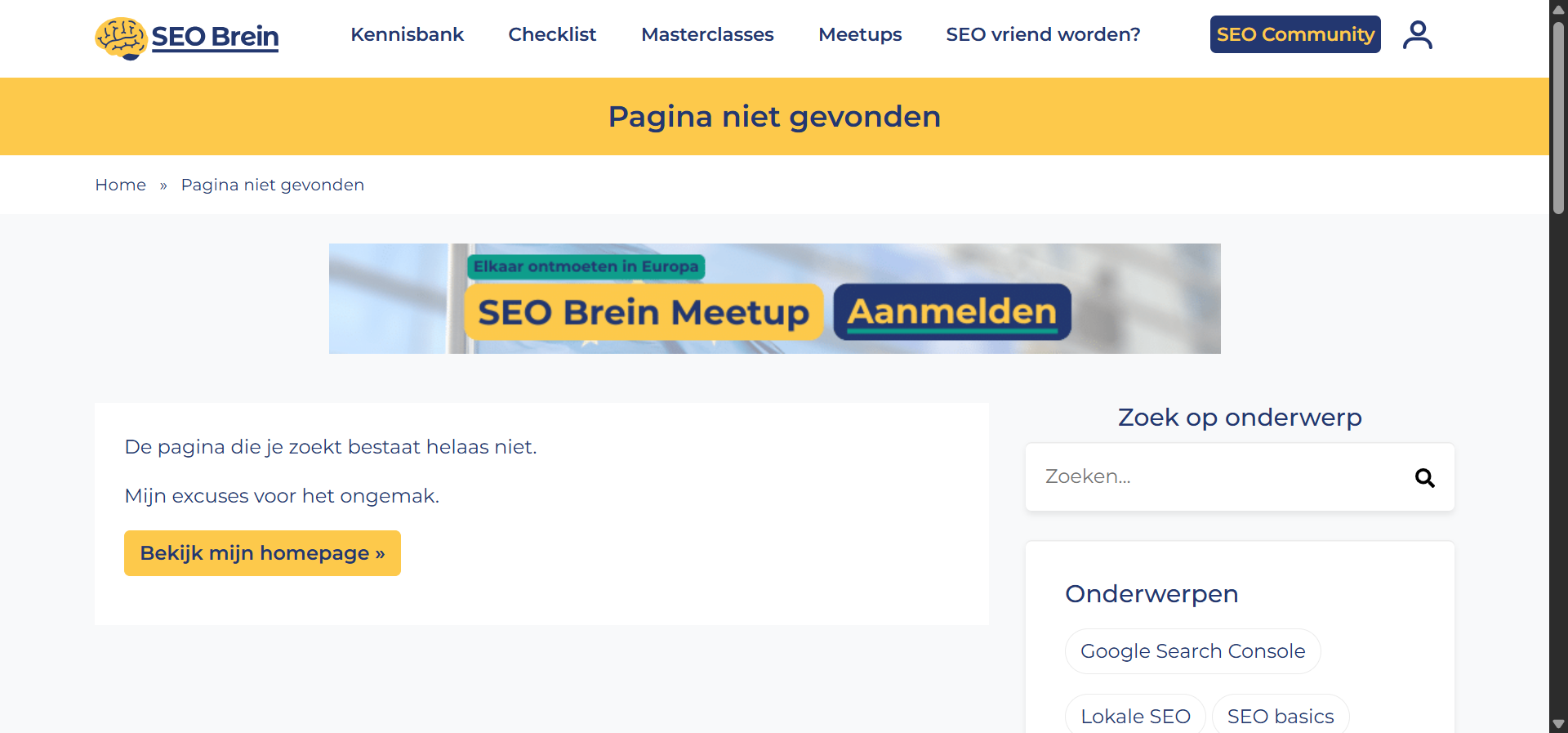This screenshot has width=1568, height=733.
Task: Navigate to Home via the breadcrumb
Action: [x=120, y=185]
